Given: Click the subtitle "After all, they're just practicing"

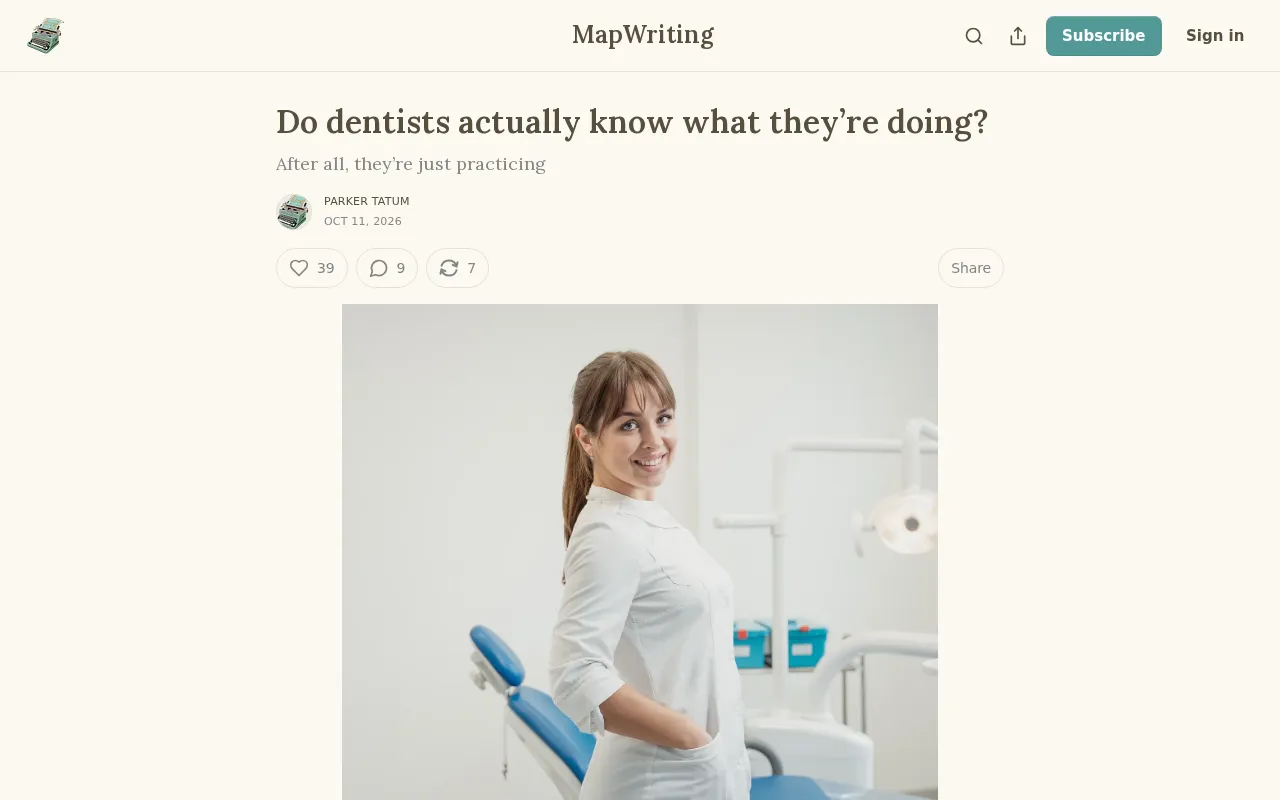Looking at the screenshot, I should click(411, 164).
